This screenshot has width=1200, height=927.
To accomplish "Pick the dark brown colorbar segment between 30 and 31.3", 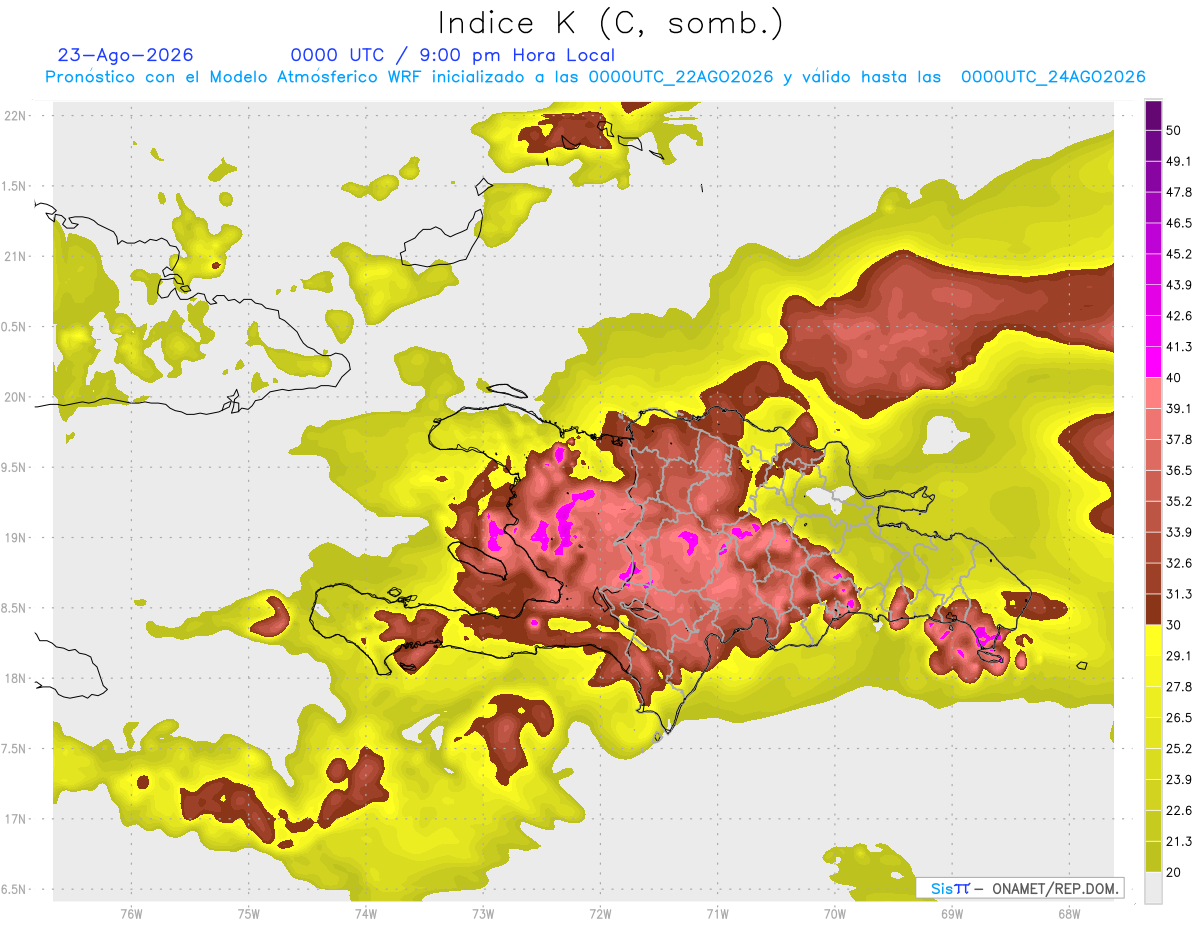I will click(1154, 609).
